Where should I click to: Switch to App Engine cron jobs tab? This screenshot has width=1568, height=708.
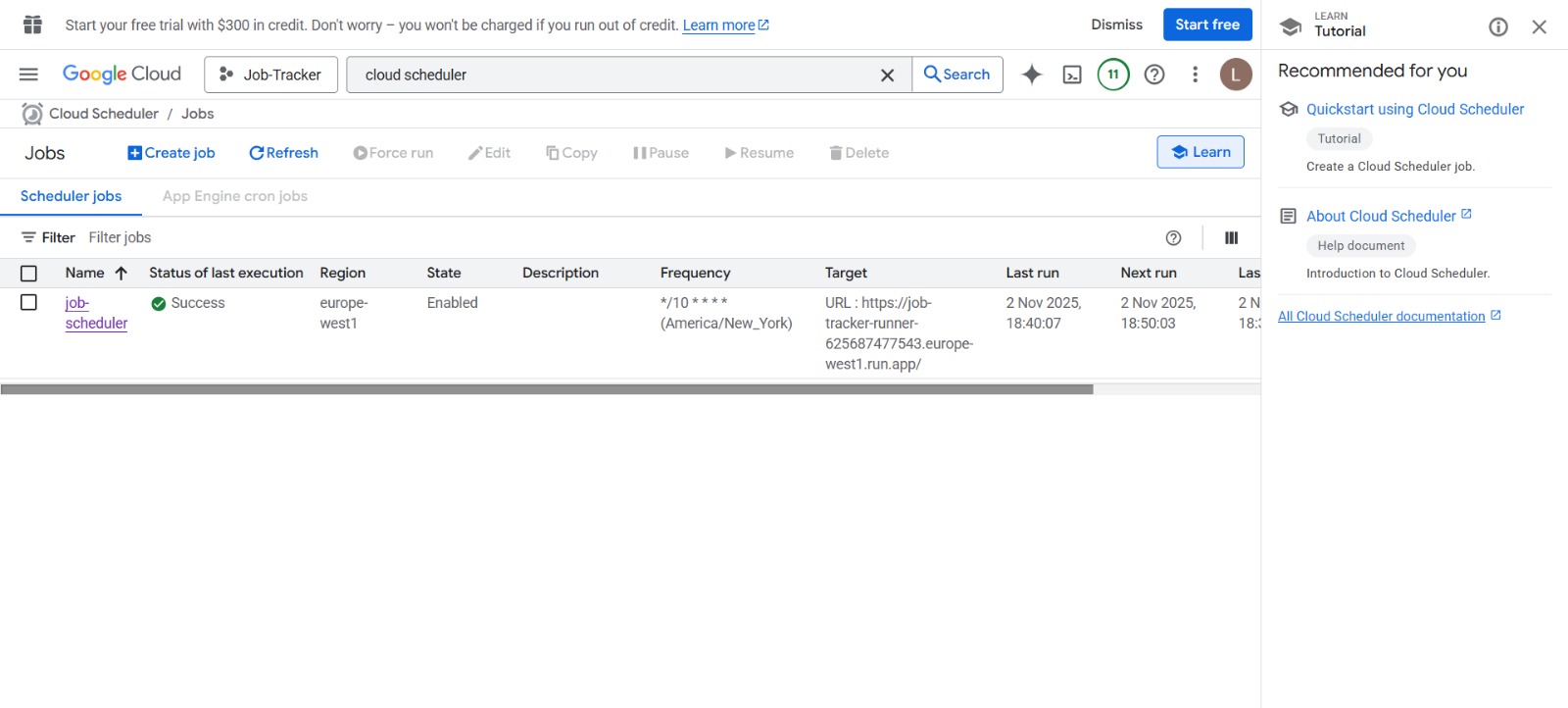pos(235,196)
